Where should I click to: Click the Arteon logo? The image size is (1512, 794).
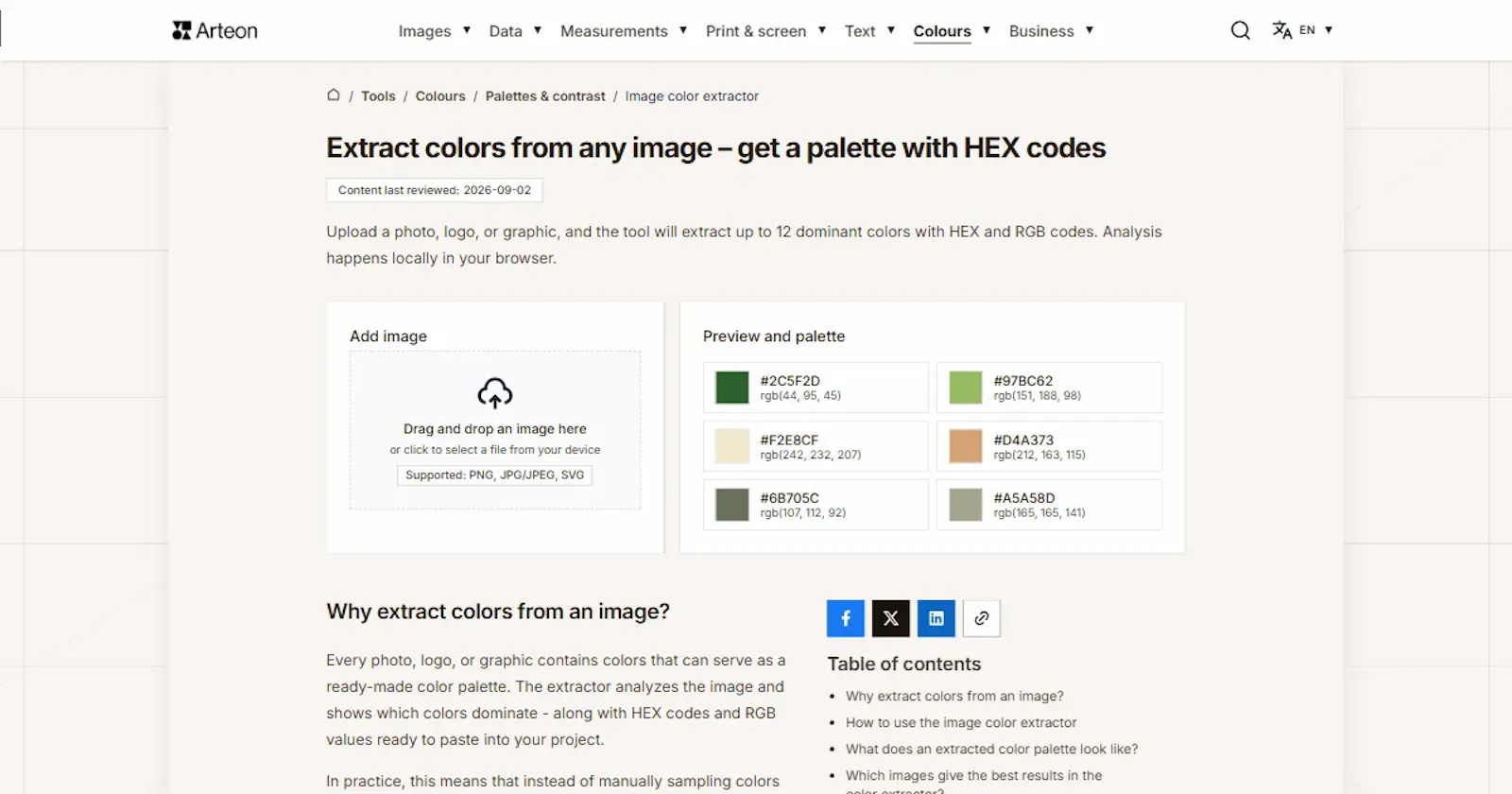pos(215,30)
